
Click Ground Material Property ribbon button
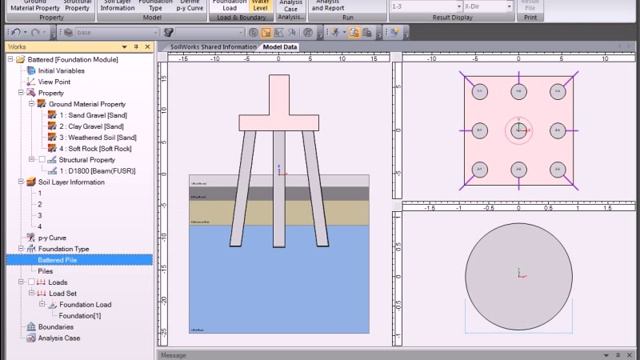(x=35, y=6)
